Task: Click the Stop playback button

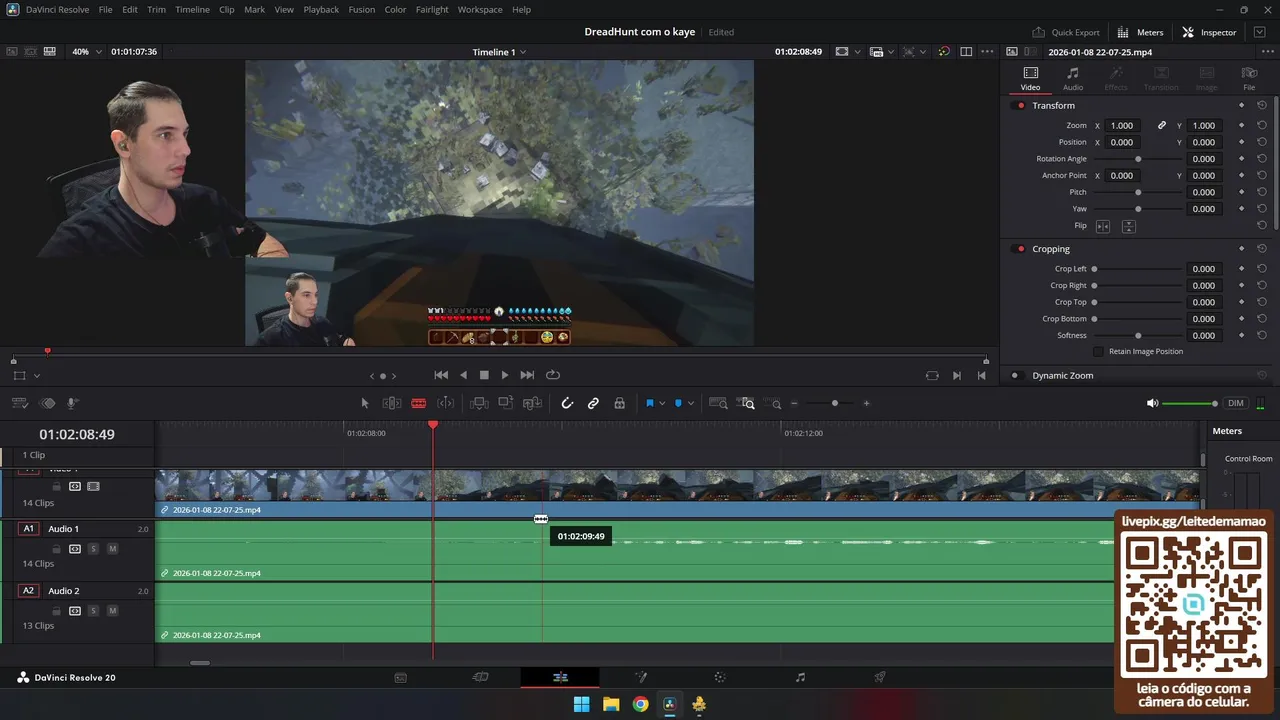Action: click(484, 375)
